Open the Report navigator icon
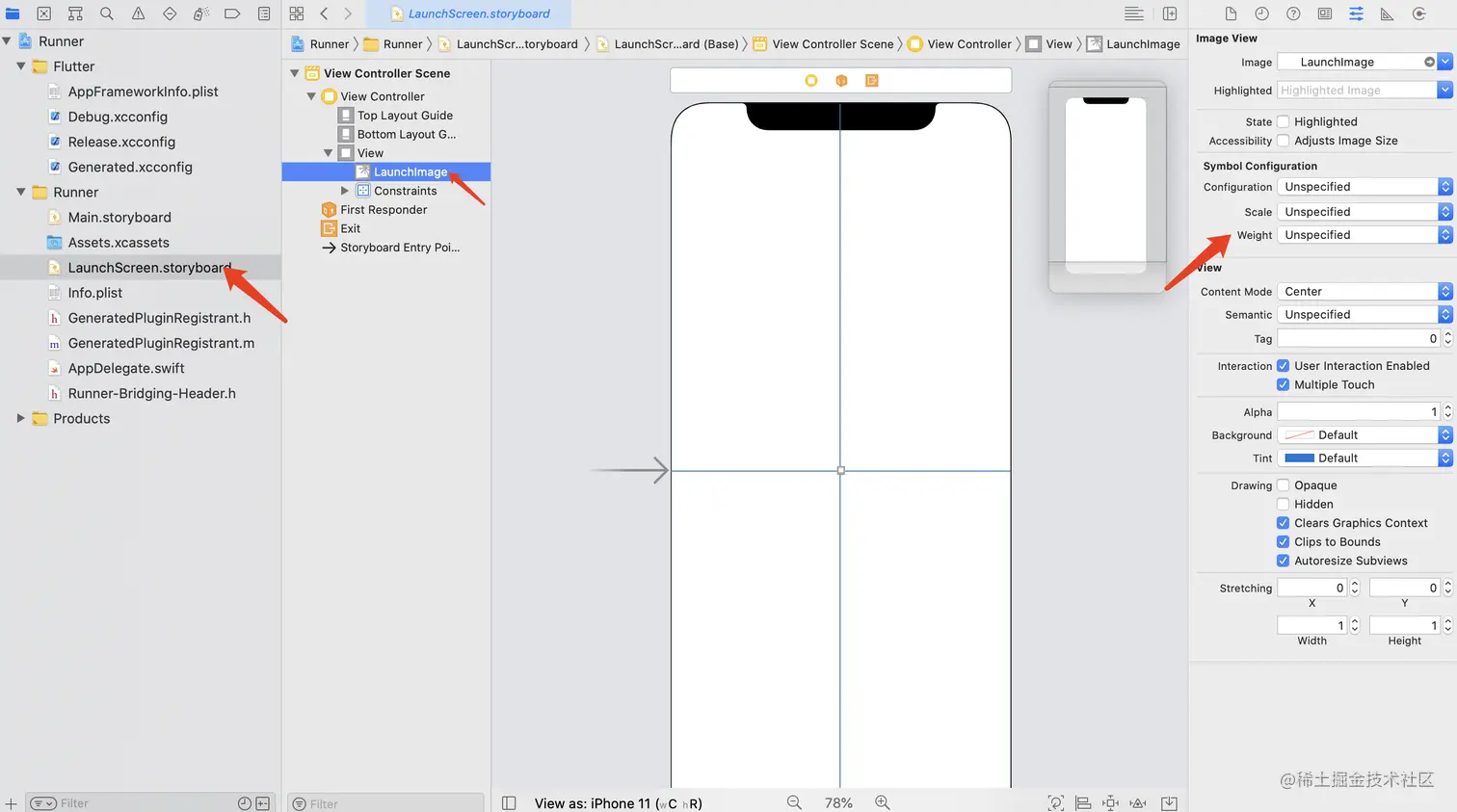The height and width of the screenshot is (812, 1457). point(264,13)
